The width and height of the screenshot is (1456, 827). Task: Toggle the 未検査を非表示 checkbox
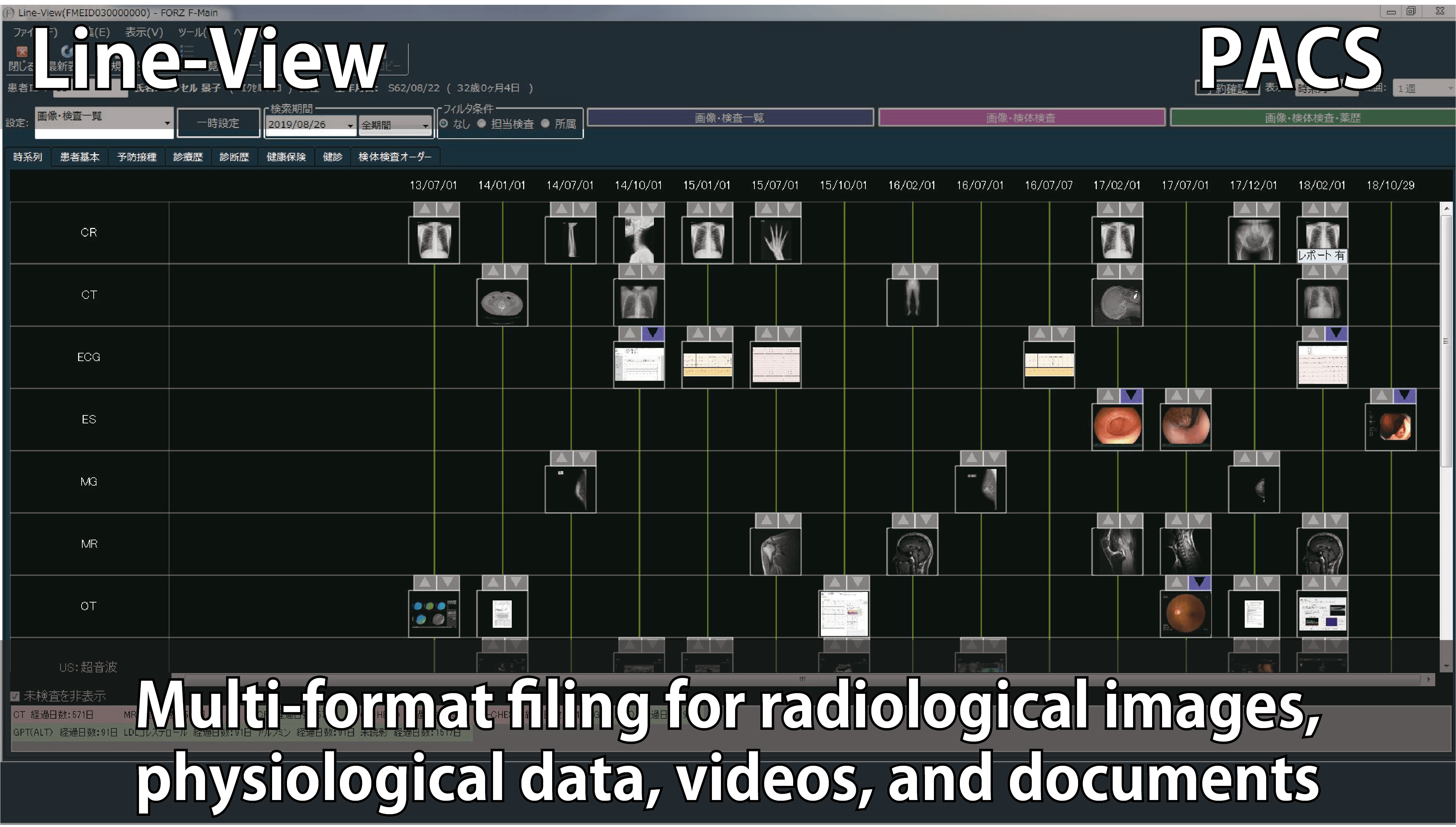click(x=15, y=696)
